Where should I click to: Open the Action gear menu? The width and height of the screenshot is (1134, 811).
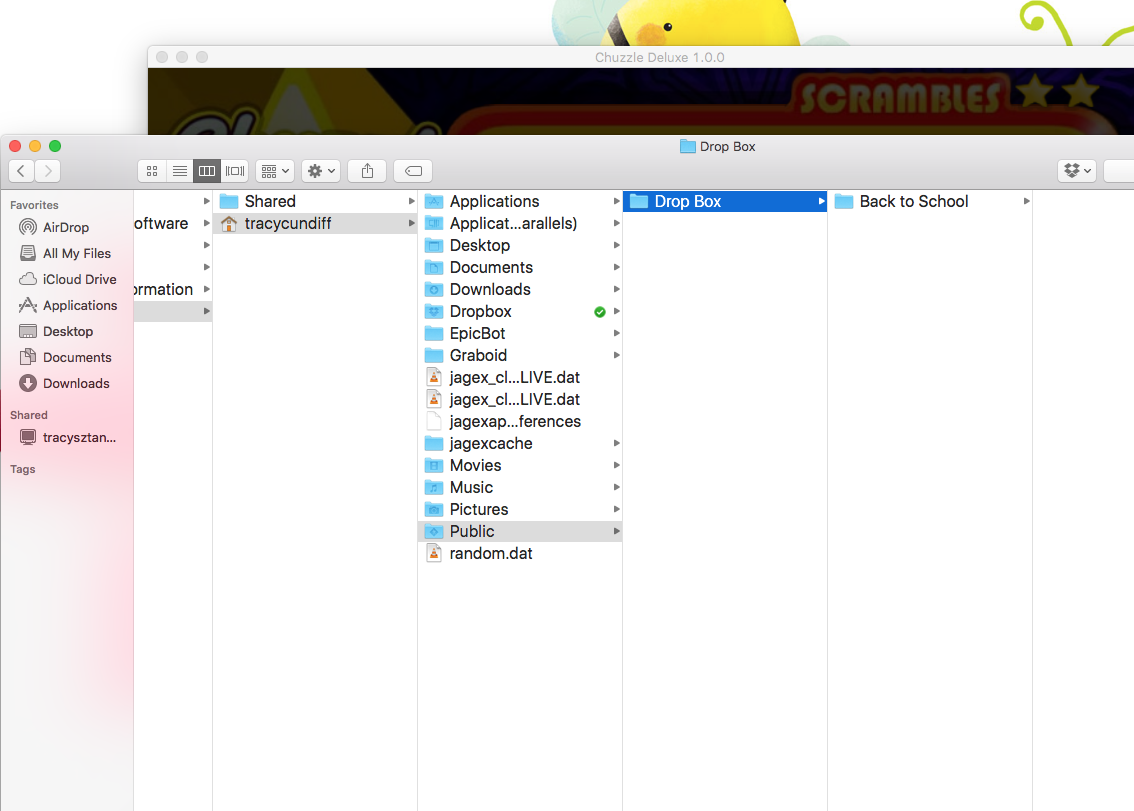[x=321, y=171]
